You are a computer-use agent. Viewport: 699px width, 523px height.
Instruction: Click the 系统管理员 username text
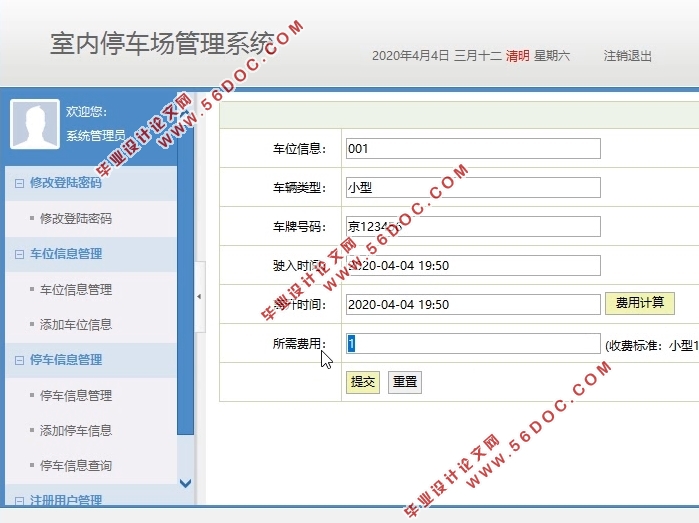(x=96, y=136)
